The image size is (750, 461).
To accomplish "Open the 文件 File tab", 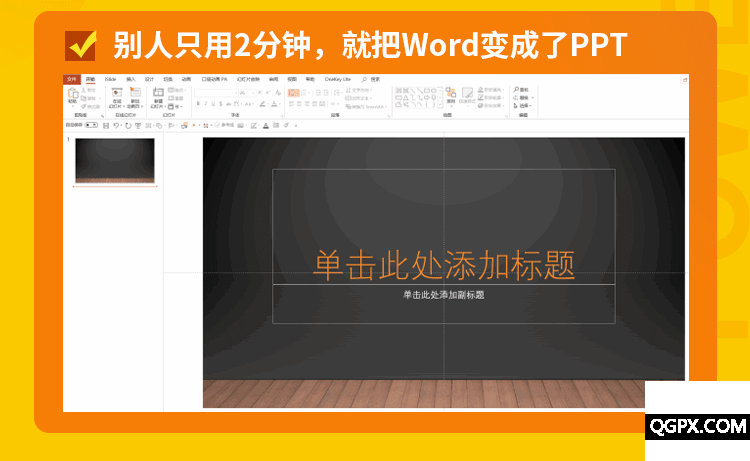I will (72, 79).
